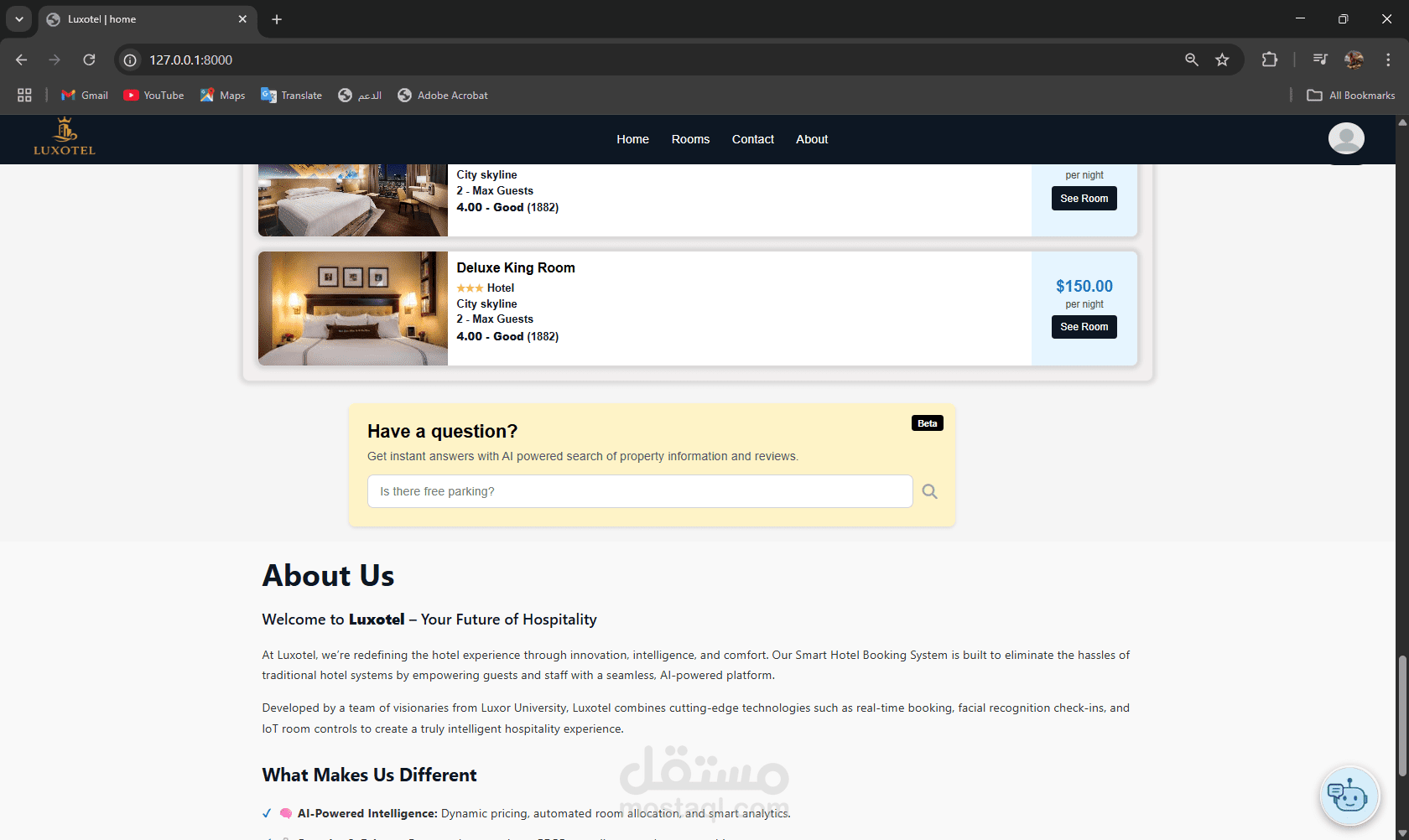1409x840 pixels.
Task: Open the Gmail bookmark
Action: (x=85, y=96)
